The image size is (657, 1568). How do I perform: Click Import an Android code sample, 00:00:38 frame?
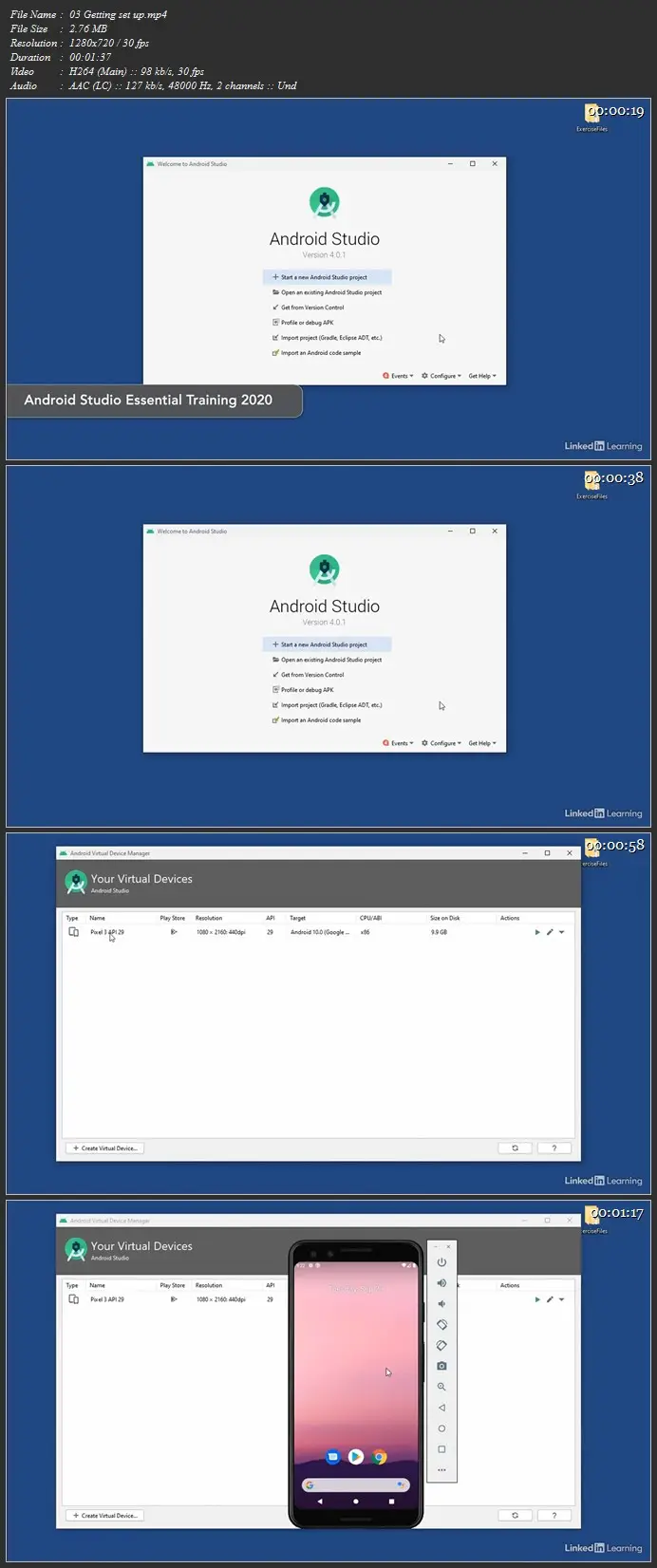tap(317, 720)
